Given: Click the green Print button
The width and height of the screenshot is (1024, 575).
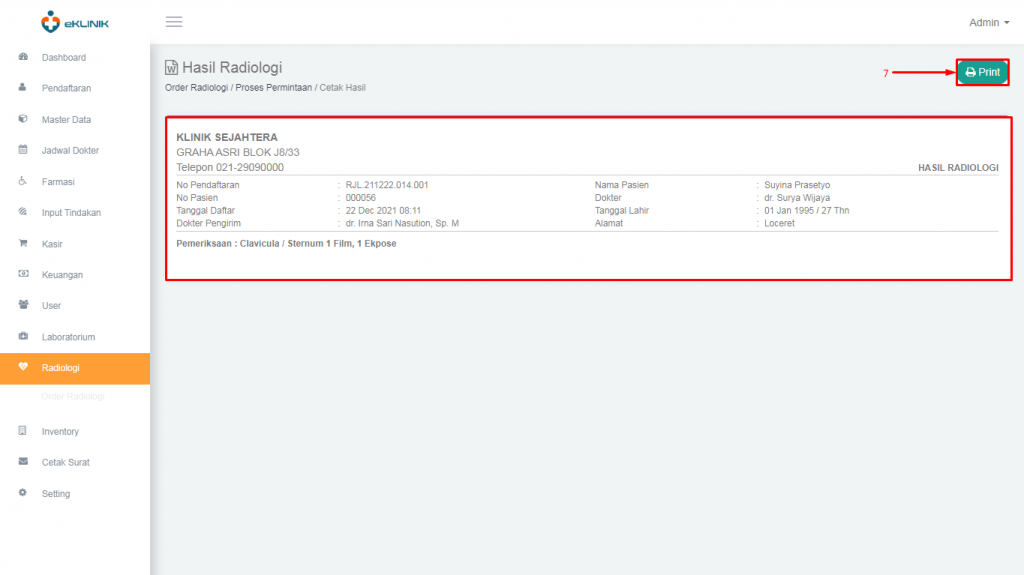Looking at the screenshot, I should pos(982,72).
